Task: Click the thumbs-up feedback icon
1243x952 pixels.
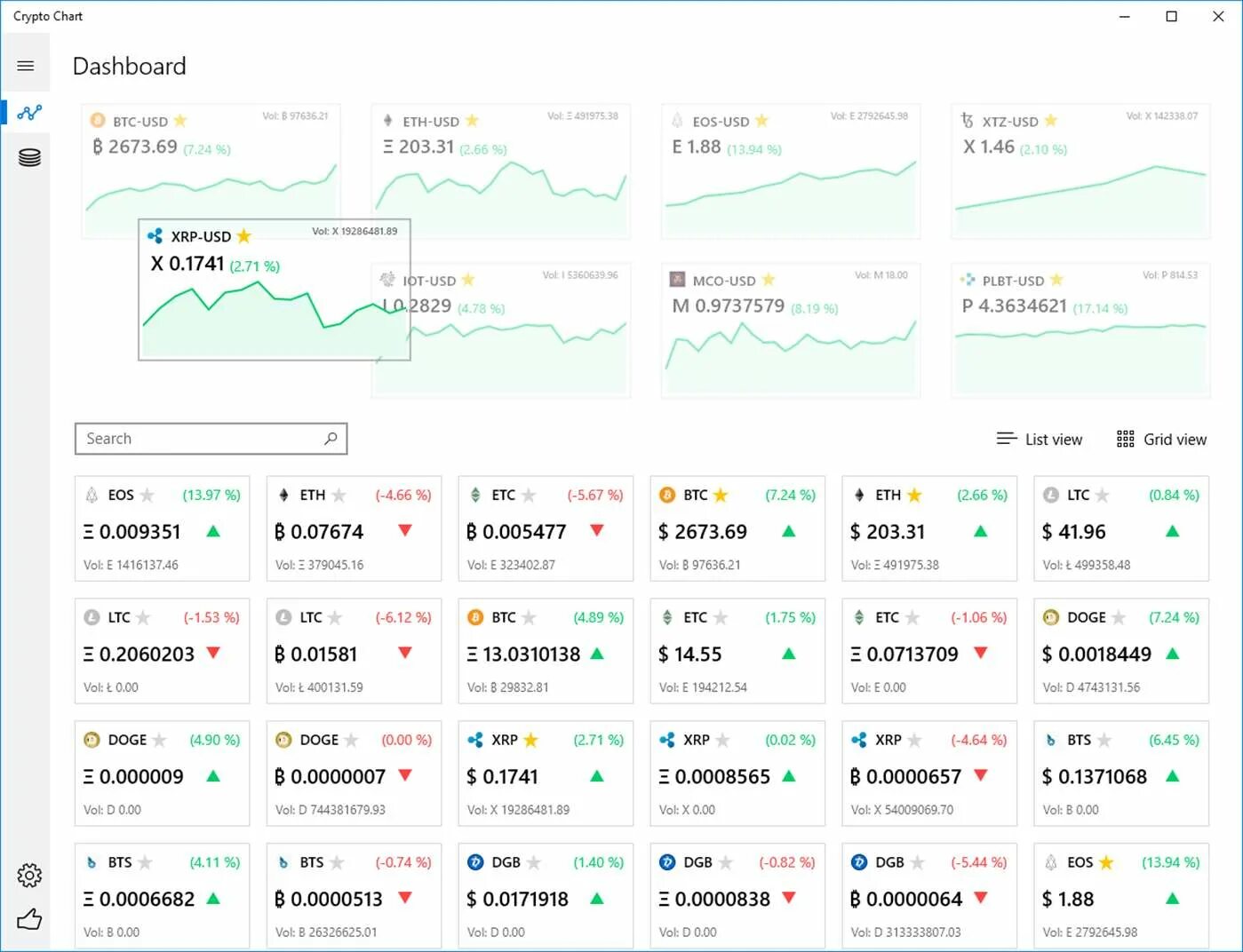Action: [28, 920]
